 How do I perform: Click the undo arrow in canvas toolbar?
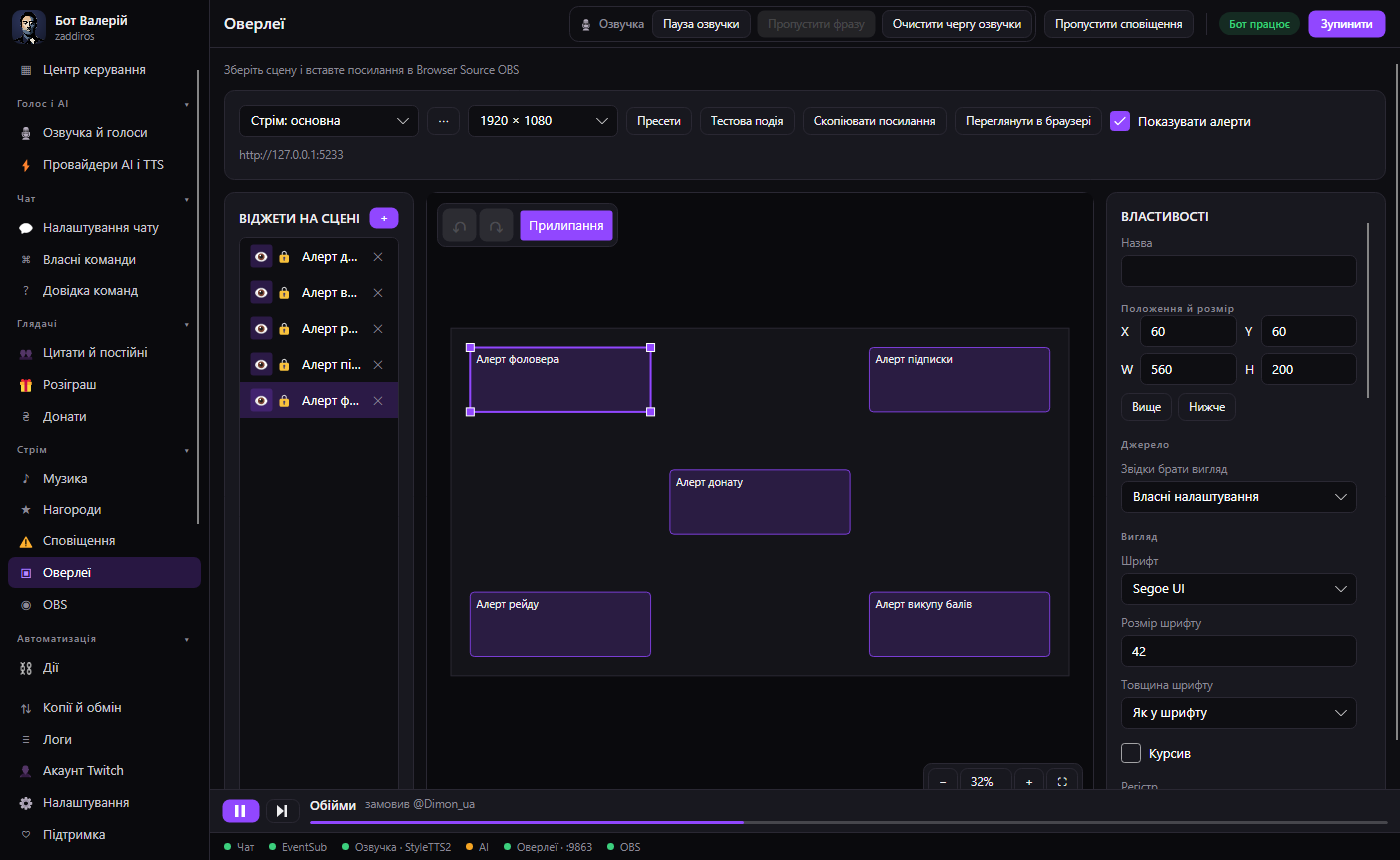460,226
